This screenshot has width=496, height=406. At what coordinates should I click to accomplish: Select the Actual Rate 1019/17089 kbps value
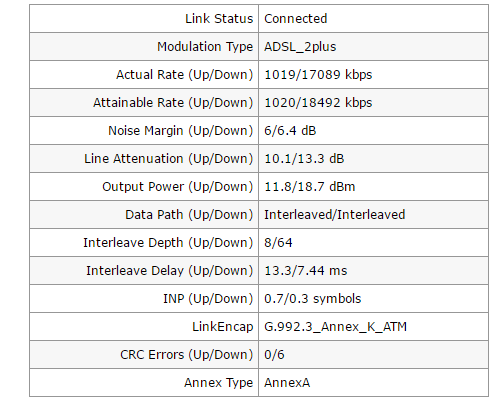pos(318,75)
